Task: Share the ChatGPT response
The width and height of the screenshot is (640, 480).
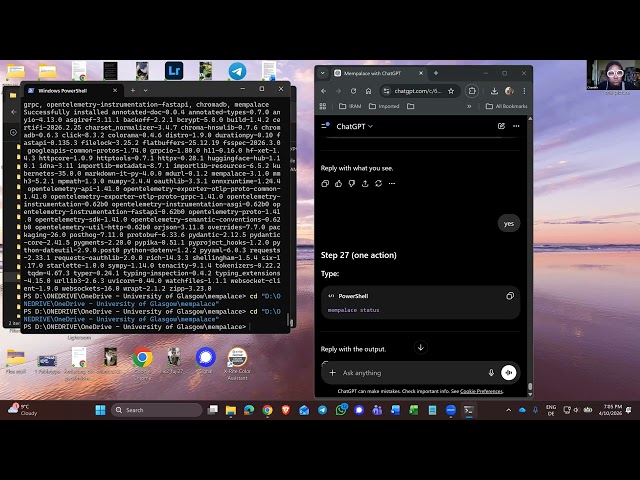Action: tap(365, 184)
